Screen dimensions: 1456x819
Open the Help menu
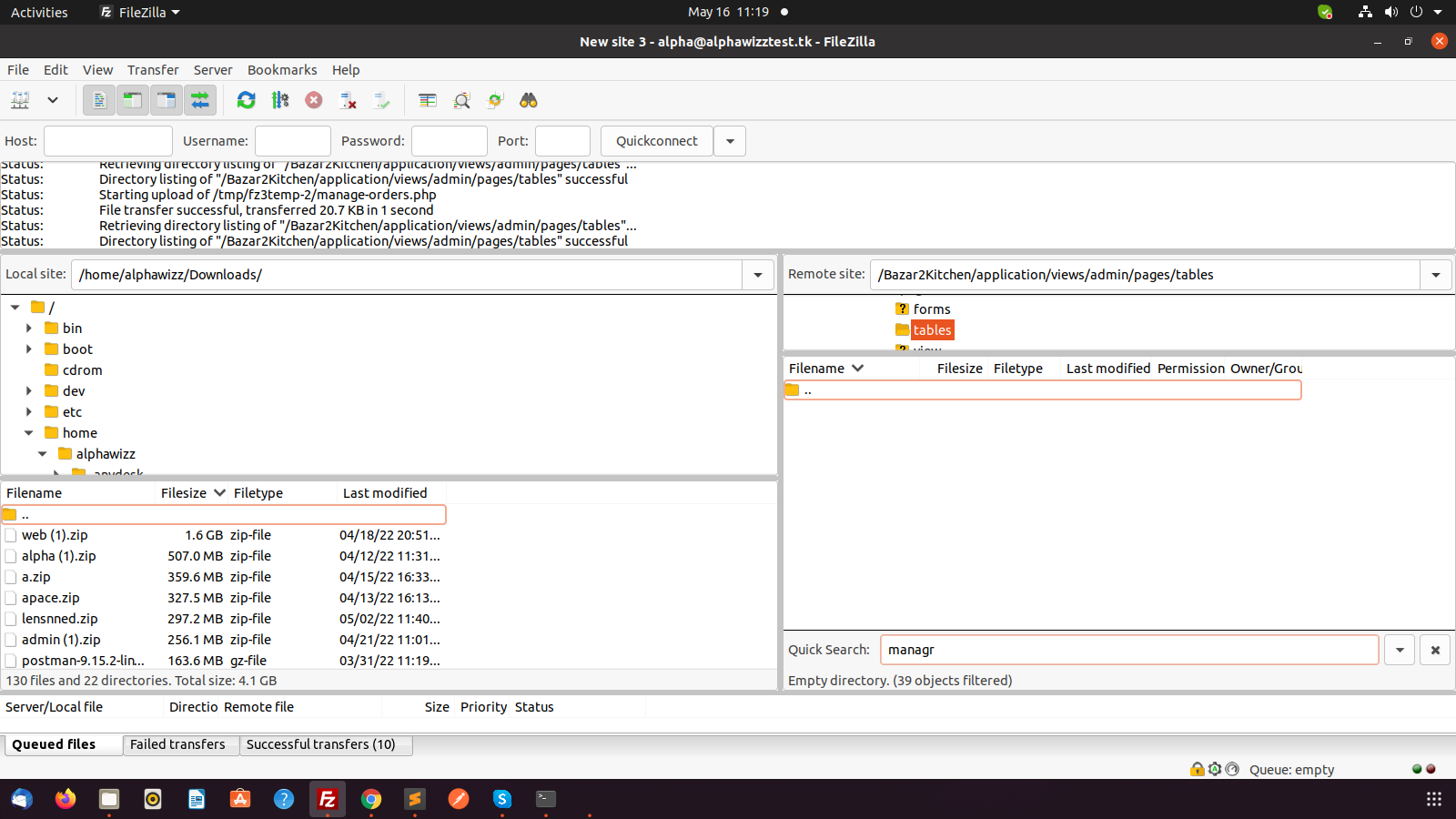click(346, 70)
